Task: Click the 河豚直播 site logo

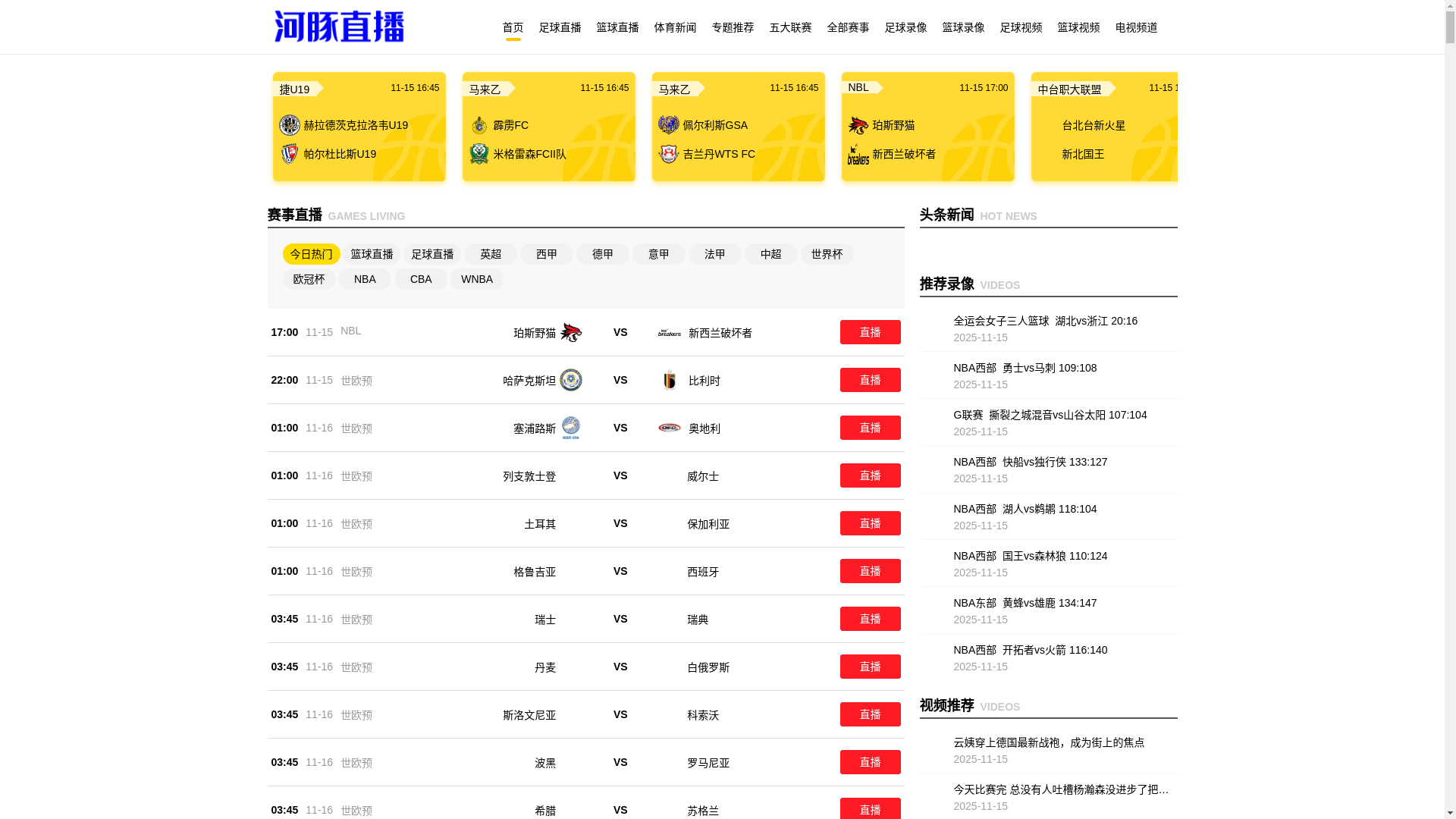Action: click(x=339, y=27)
